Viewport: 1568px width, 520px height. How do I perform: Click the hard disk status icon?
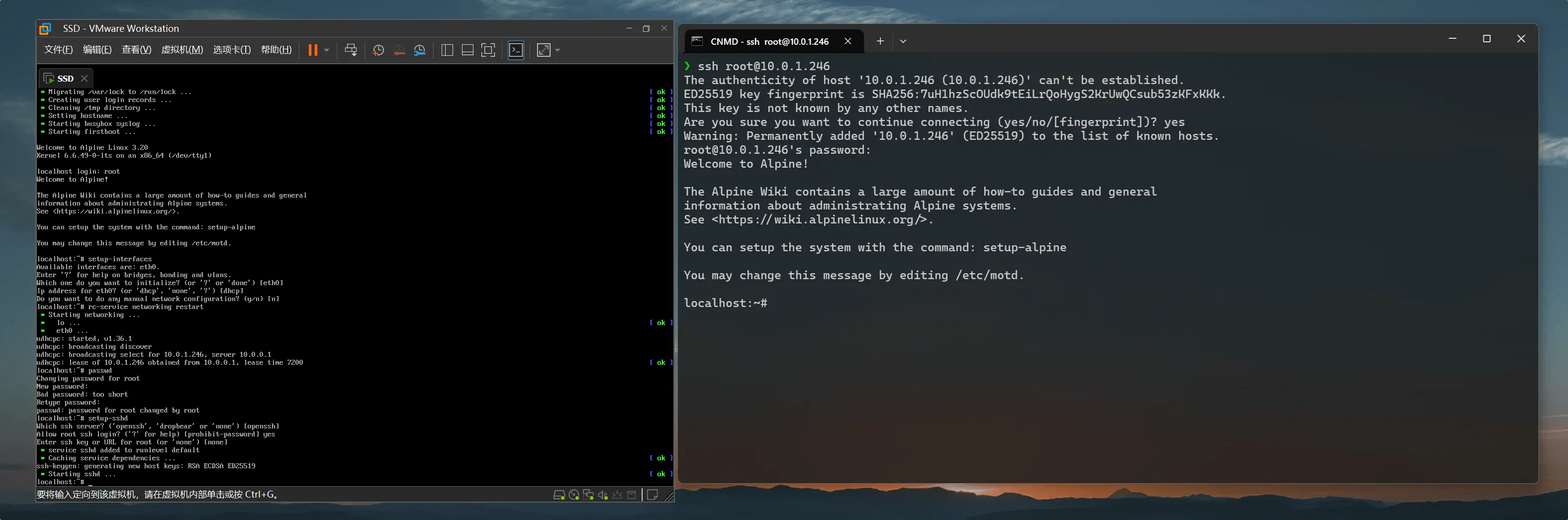click(559, 495)
